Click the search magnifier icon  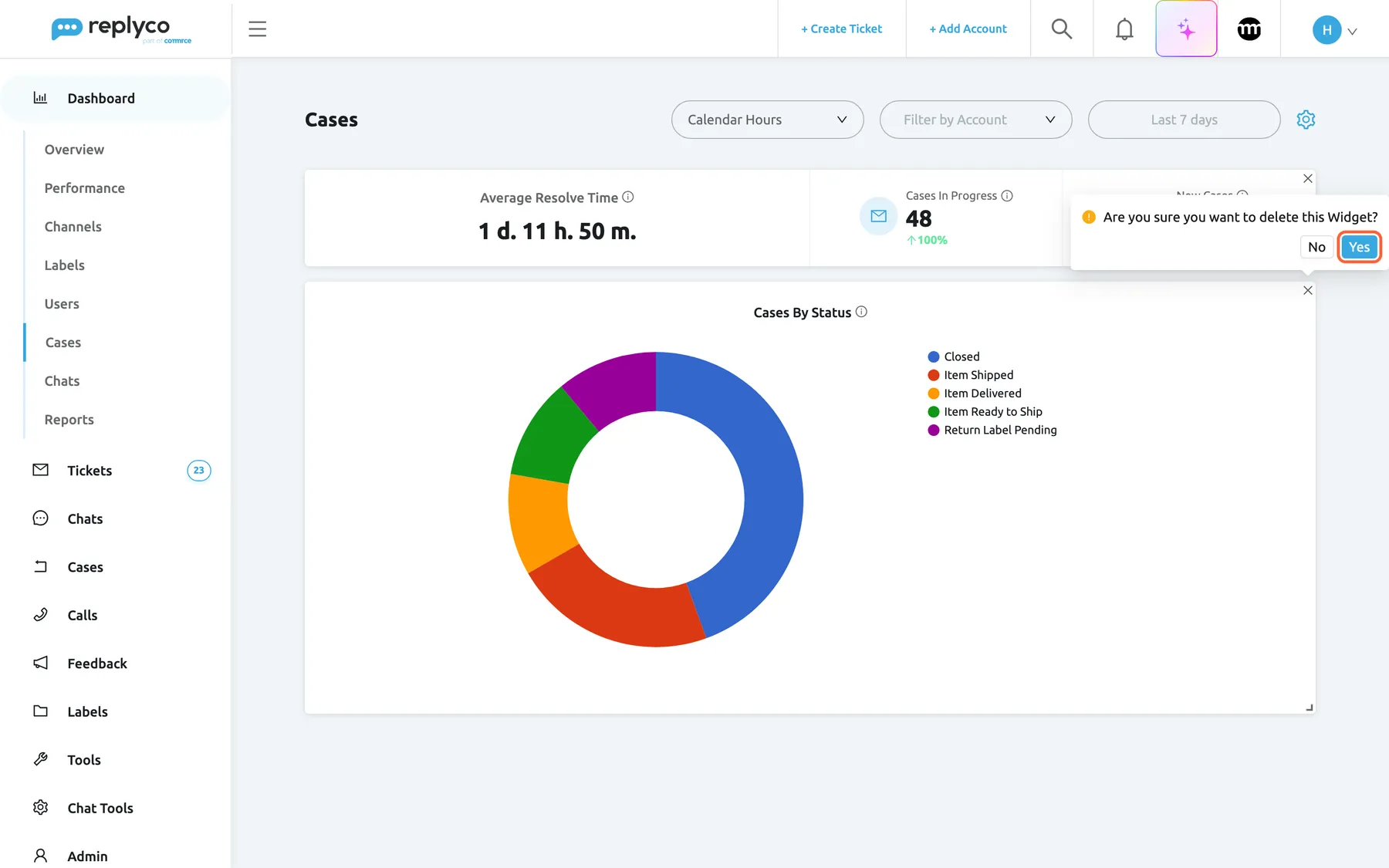click(1062, 29)
